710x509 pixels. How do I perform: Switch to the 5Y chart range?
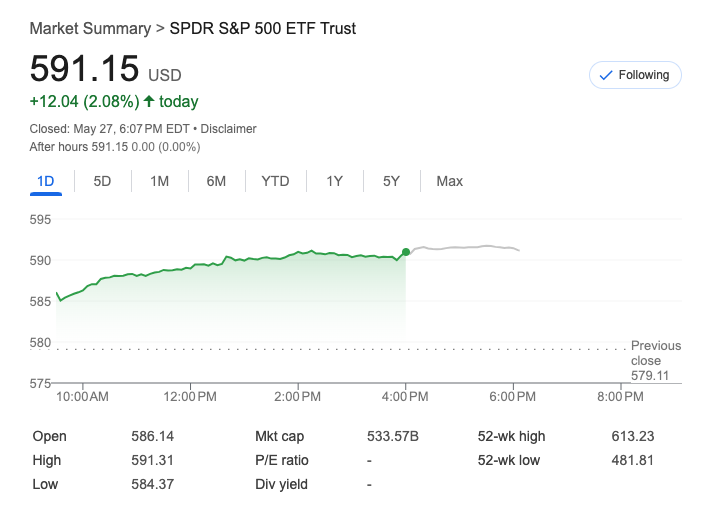391,181
